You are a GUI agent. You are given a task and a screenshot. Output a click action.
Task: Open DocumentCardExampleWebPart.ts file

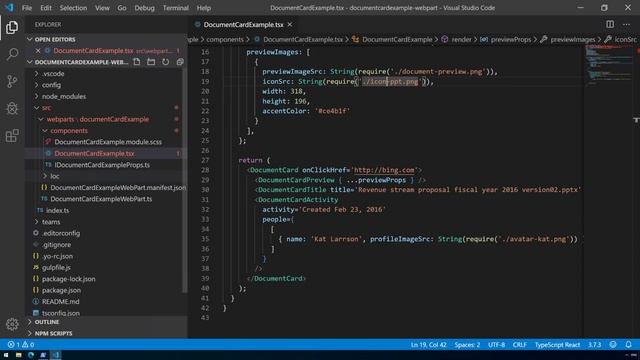tap(101, 199)
